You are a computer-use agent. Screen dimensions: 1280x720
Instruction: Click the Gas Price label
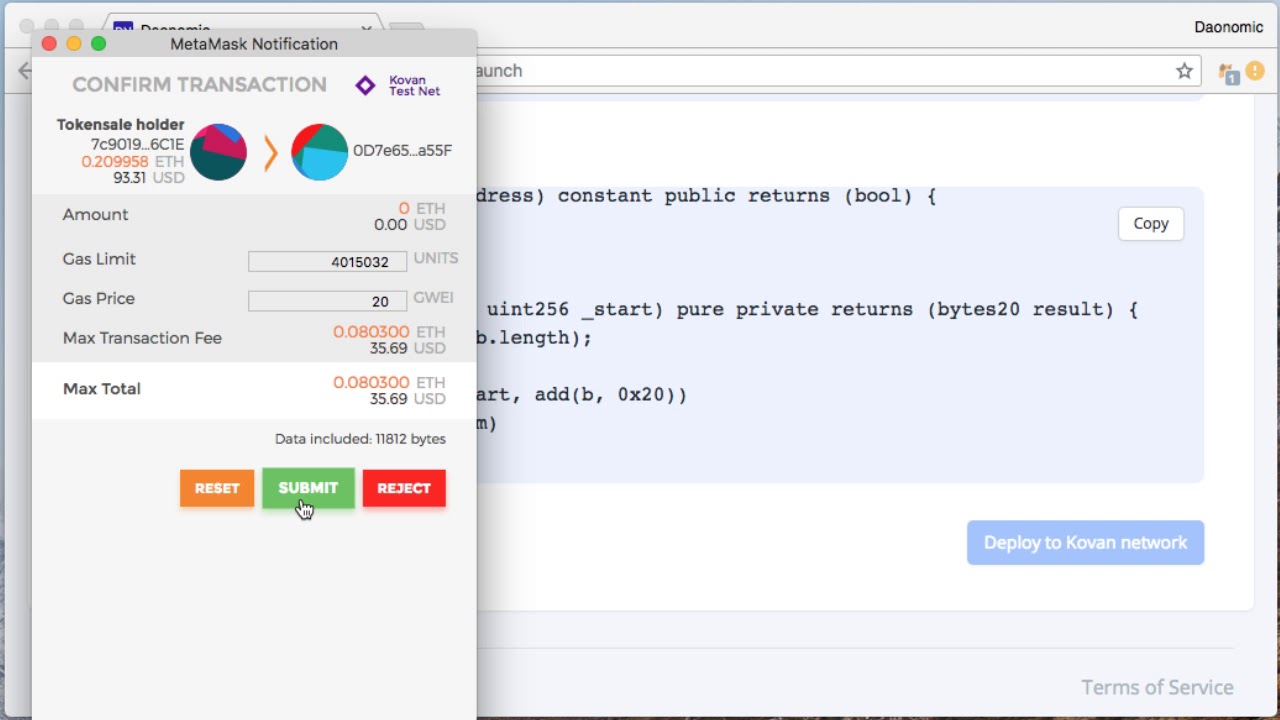98,298
